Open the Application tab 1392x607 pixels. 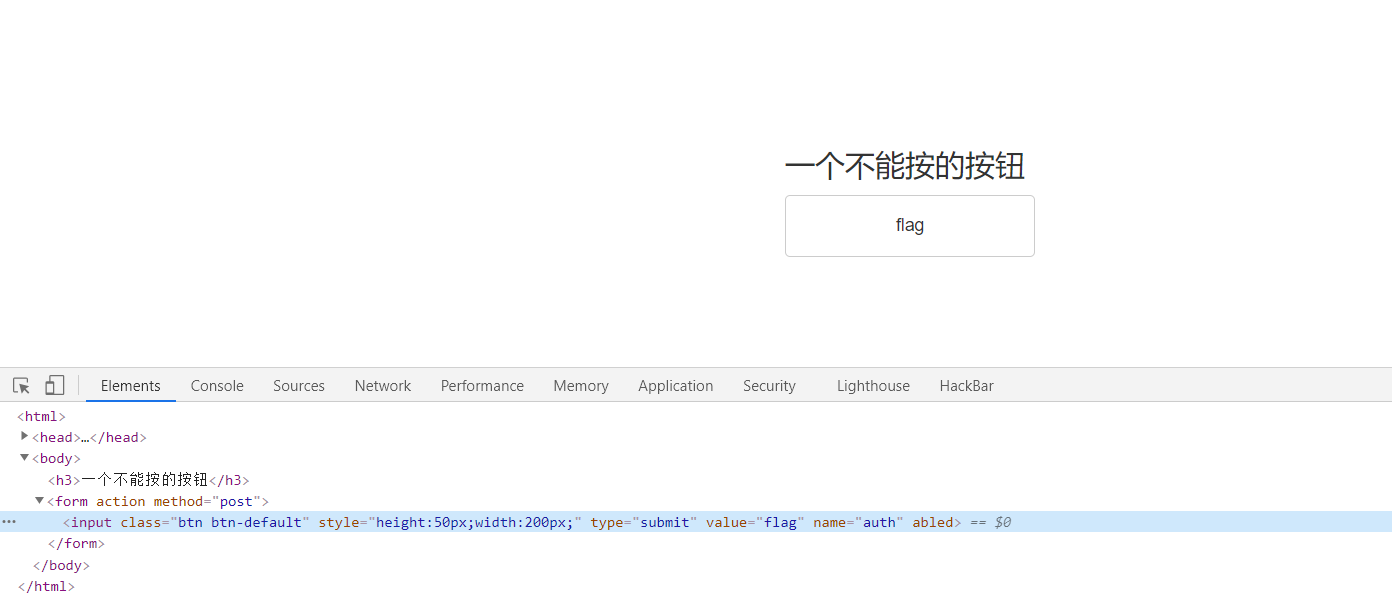[x=676, y=386]
